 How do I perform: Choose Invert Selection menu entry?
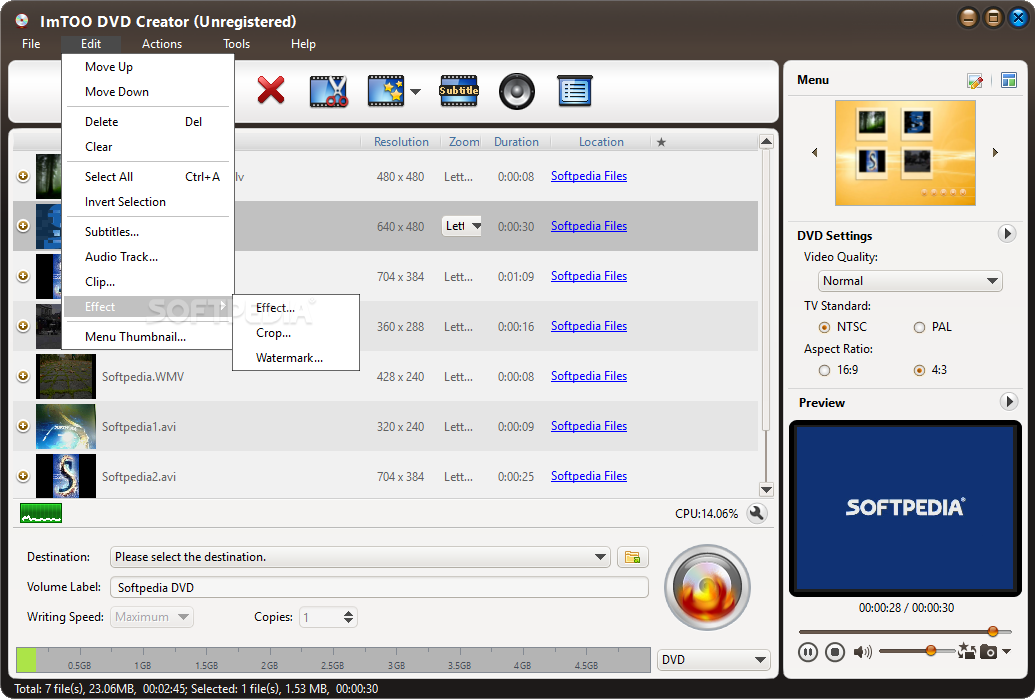coord(149,202)
